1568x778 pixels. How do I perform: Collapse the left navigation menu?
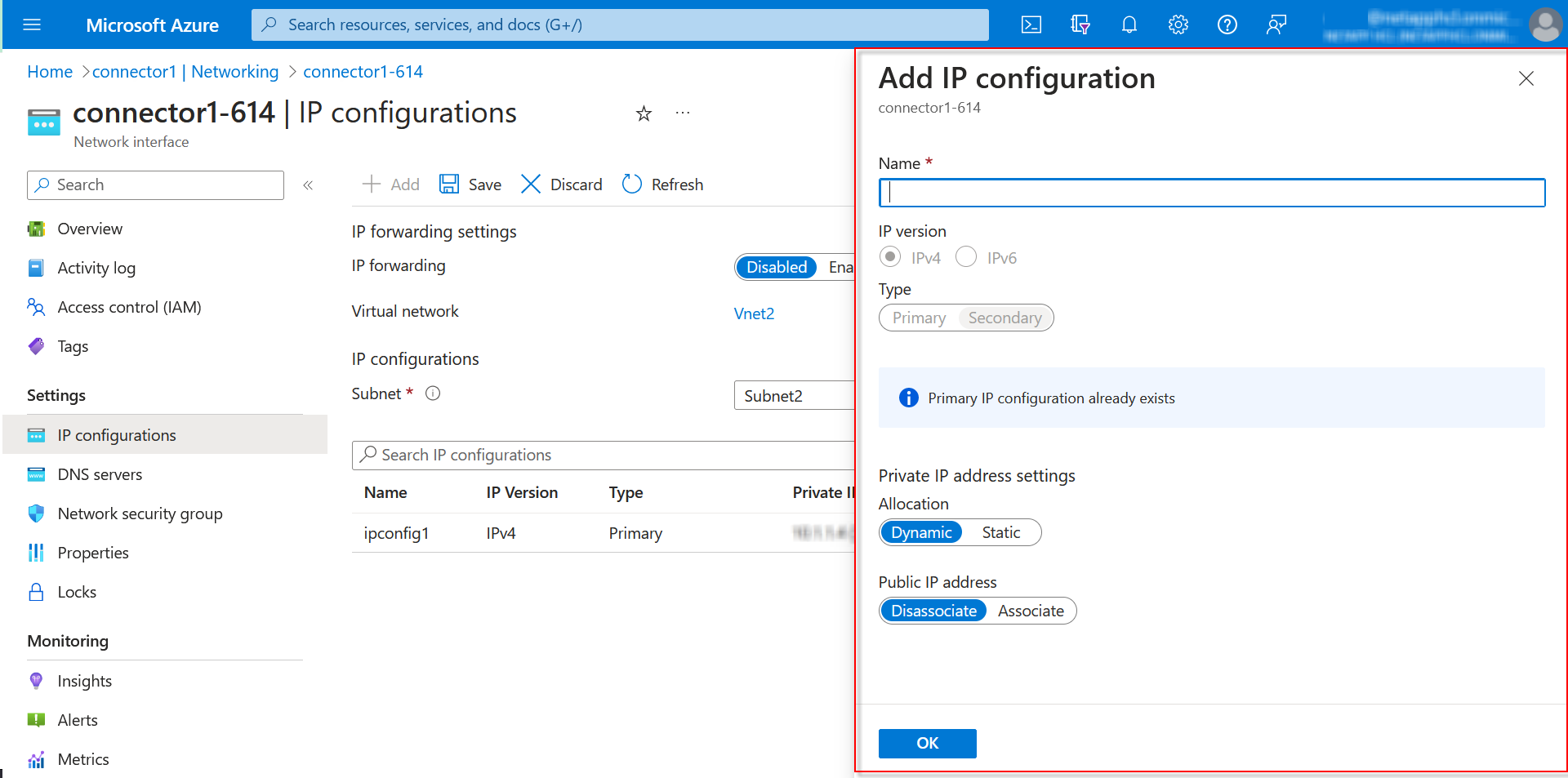(308, 185)
